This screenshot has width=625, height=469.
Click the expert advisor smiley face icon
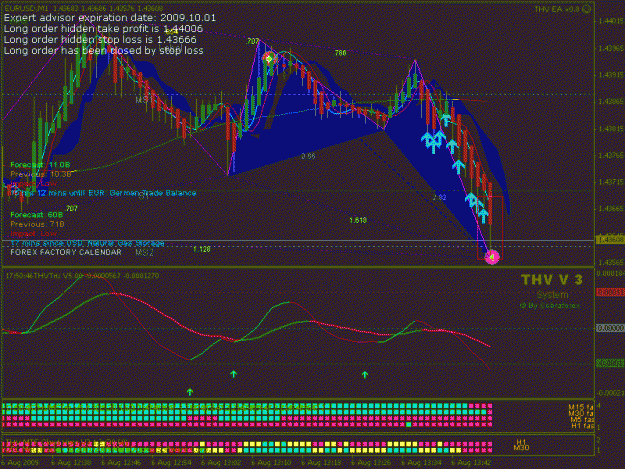[x=587, y=9]
